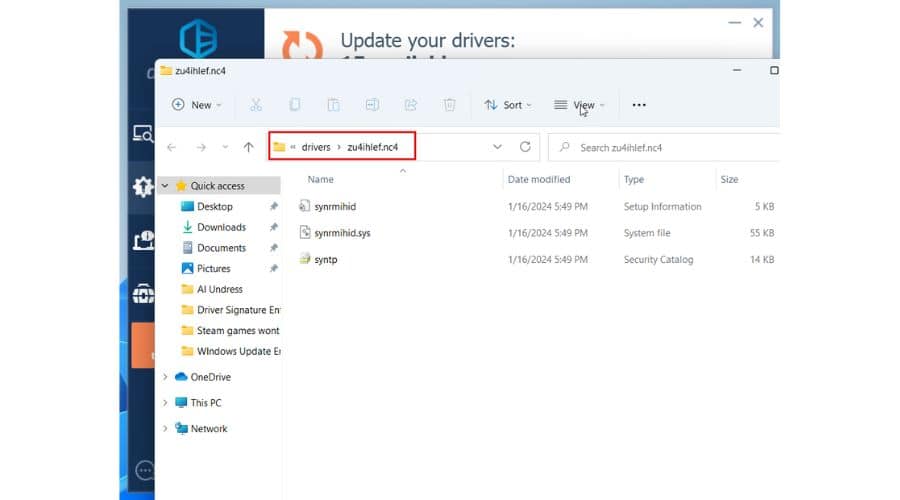Refresh the folder with the reload icon
Viewport: 900px width, 500px height.
coord(525,147)
